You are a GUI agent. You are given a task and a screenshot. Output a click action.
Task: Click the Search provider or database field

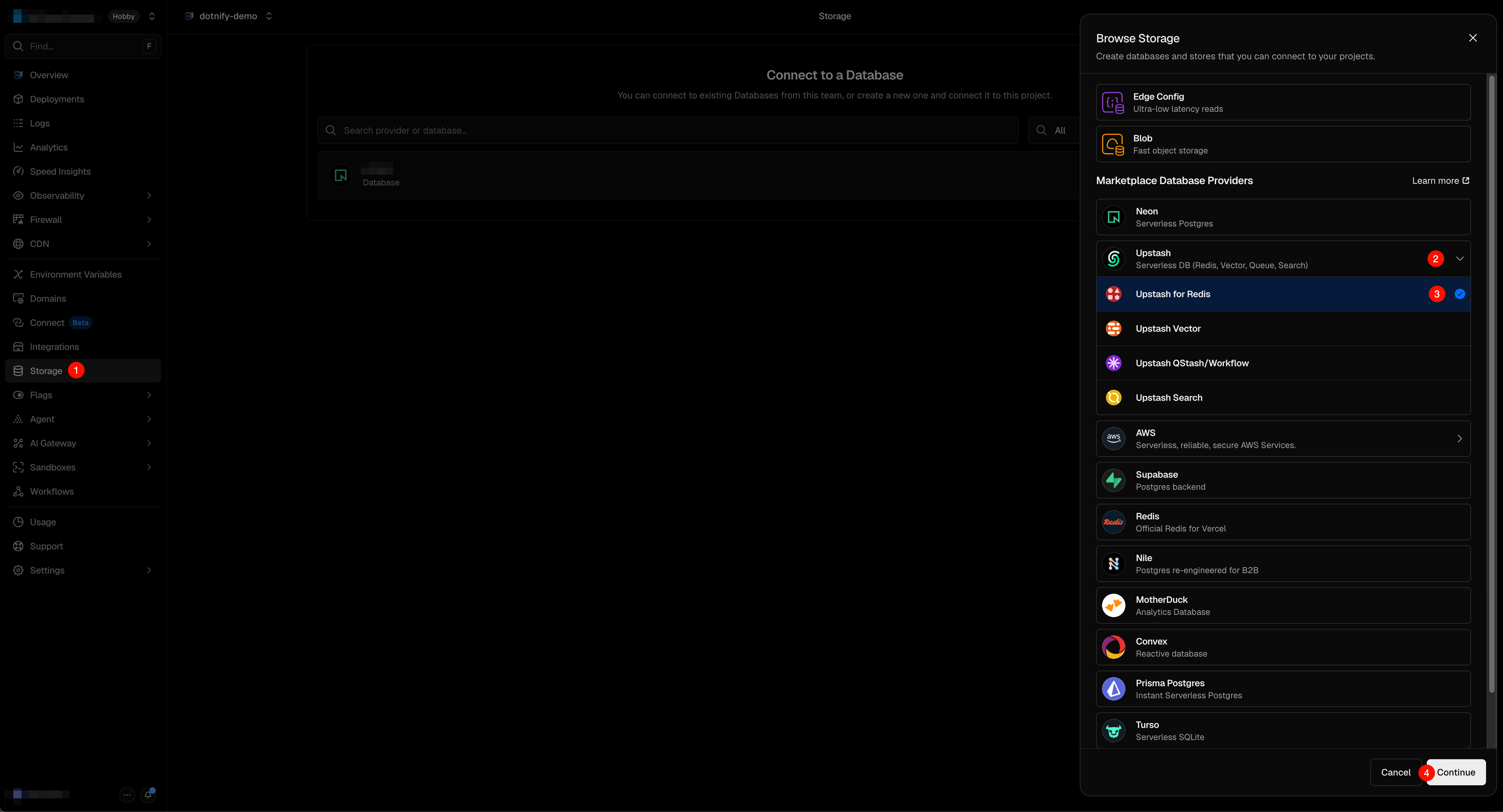[x=668, y=131]
